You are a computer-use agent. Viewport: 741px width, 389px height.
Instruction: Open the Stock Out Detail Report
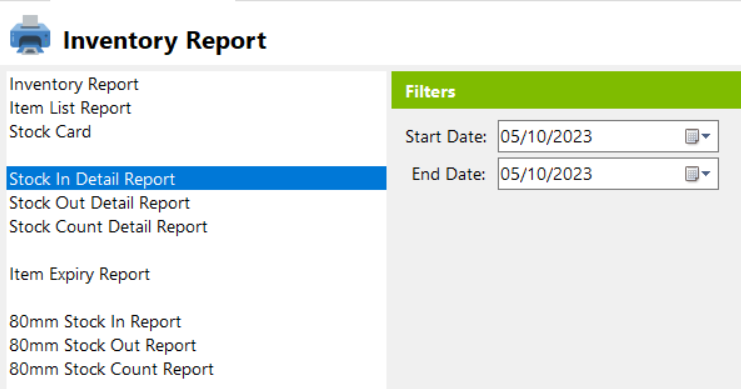click(x=99, y=203)
